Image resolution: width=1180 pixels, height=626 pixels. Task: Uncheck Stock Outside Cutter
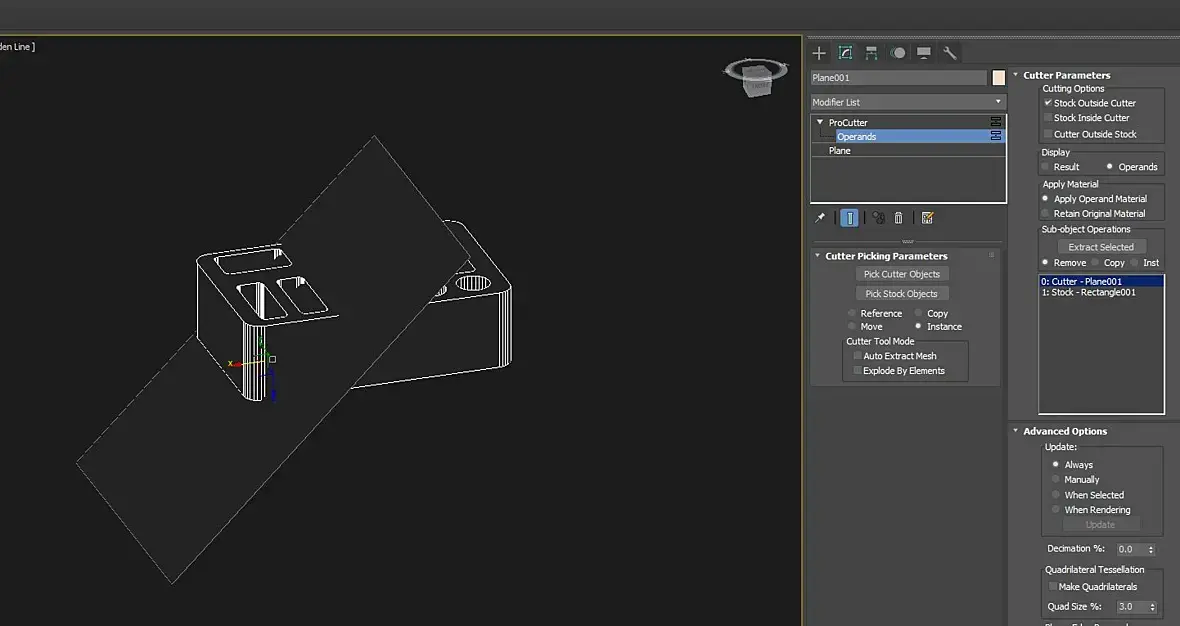coord(1048,102)
